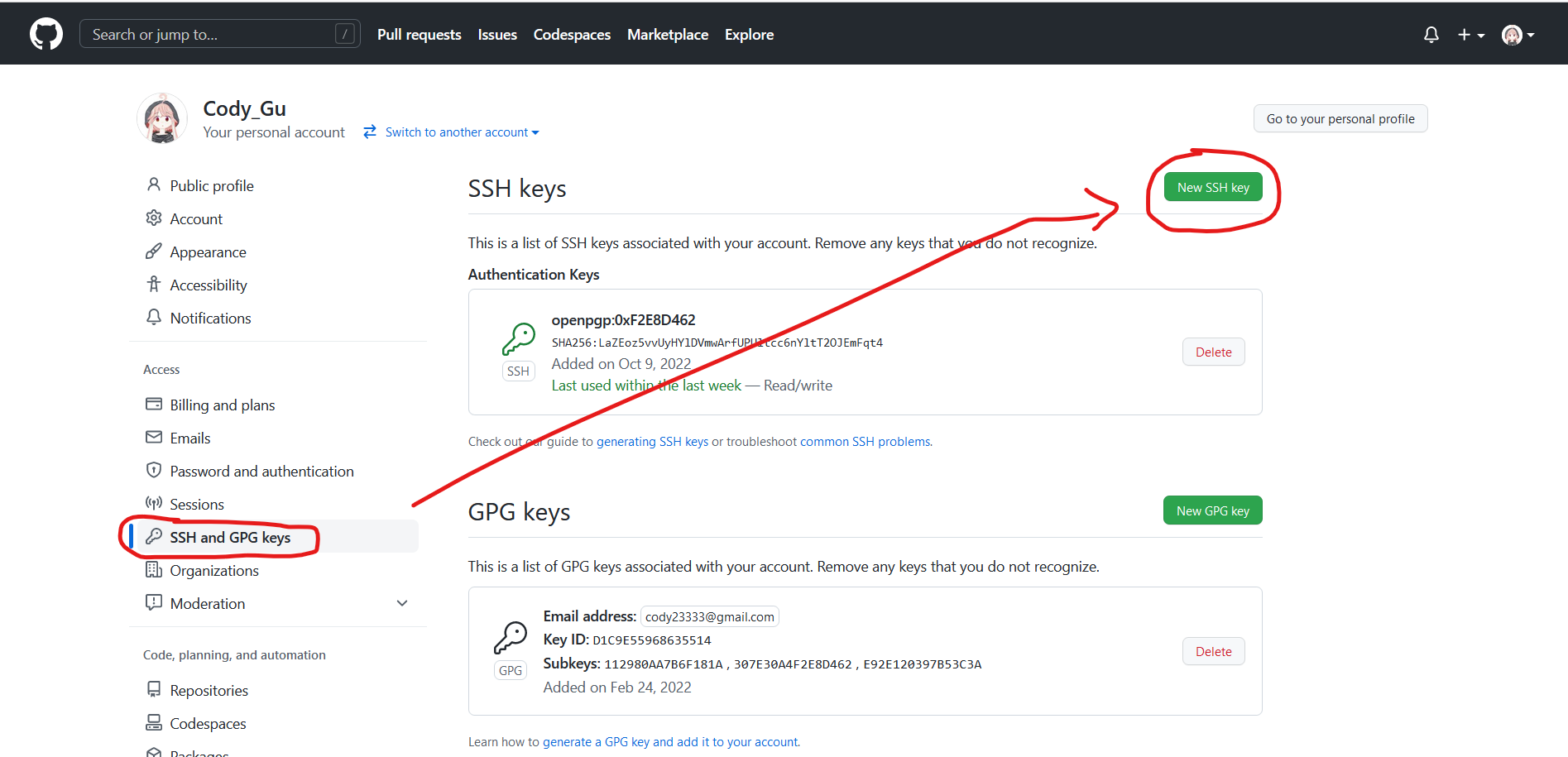The height and width of the screenshot is (757, 1568).
Task: Click the Sessions broadcast icon
Action: pos(154,503)
